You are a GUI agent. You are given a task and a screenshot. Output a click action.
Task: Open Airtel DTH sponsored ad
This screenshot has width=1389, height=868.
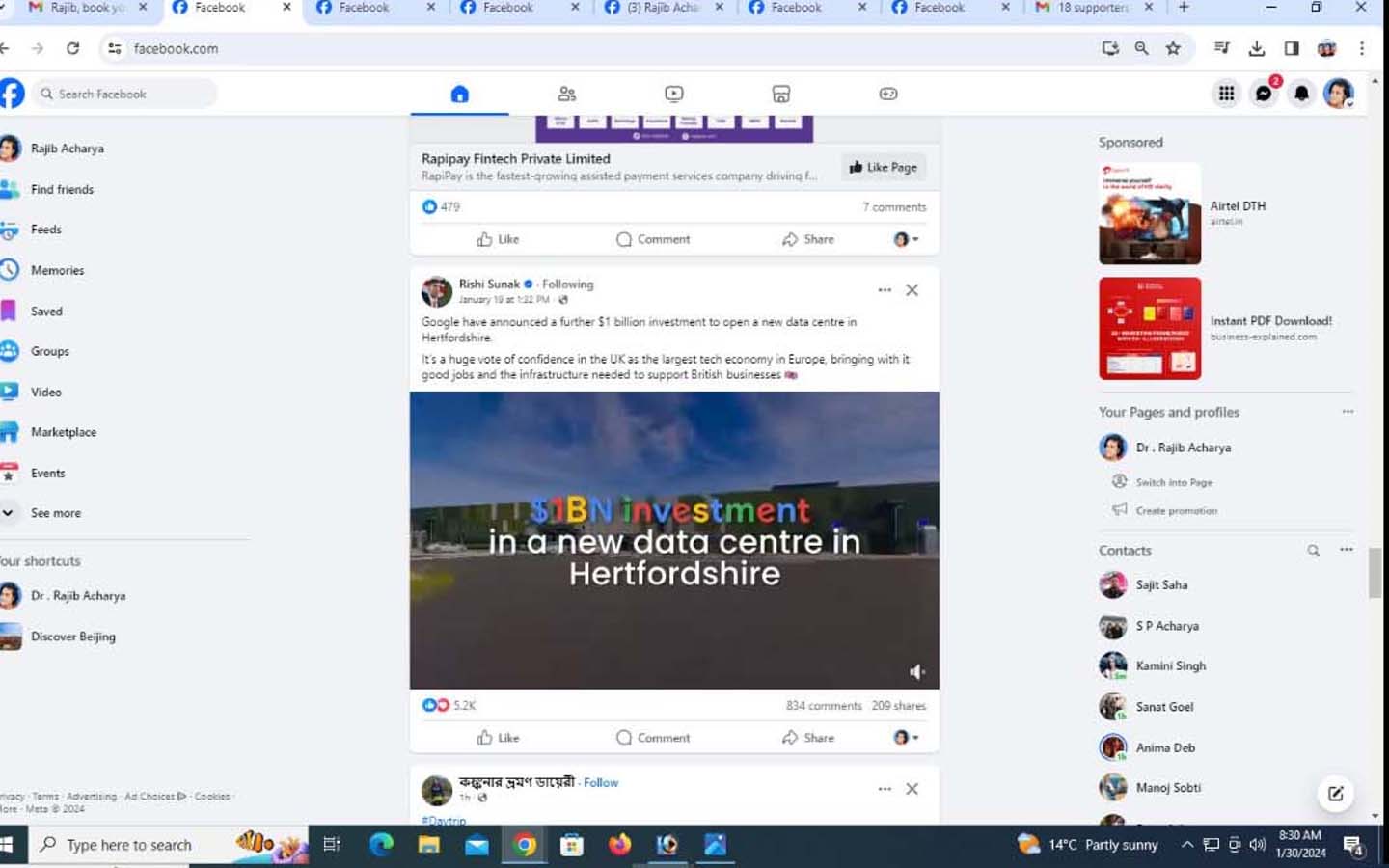point(1225,213)
